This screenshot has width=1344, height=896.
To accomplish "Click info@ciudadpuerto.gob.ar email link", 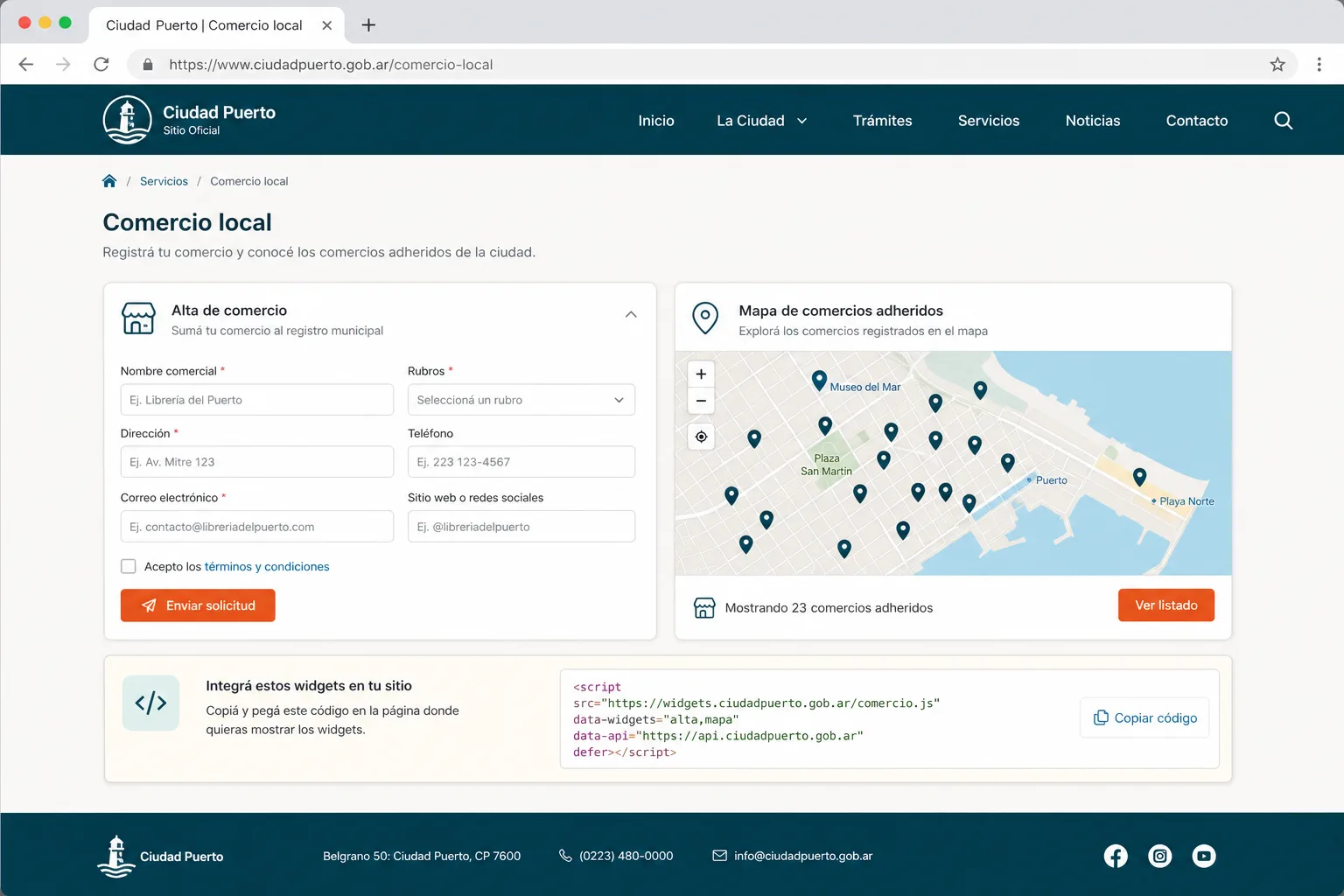I will pos(803,856).
